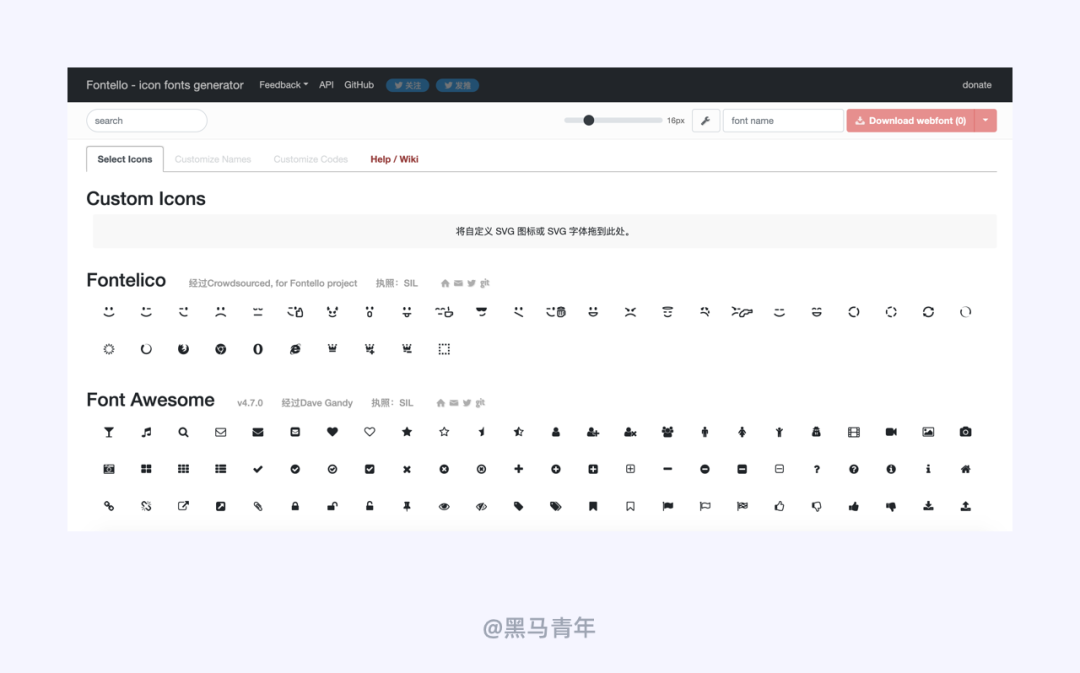Select the devil emoticon icon

332,312
